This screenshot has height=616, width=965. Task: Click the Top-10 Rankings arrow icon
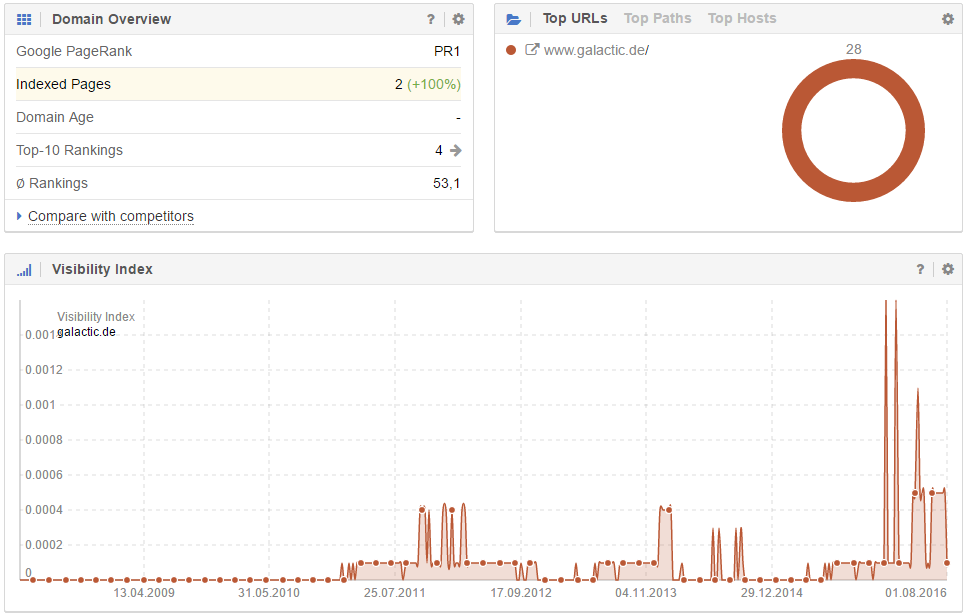click(x=456, y=151)
